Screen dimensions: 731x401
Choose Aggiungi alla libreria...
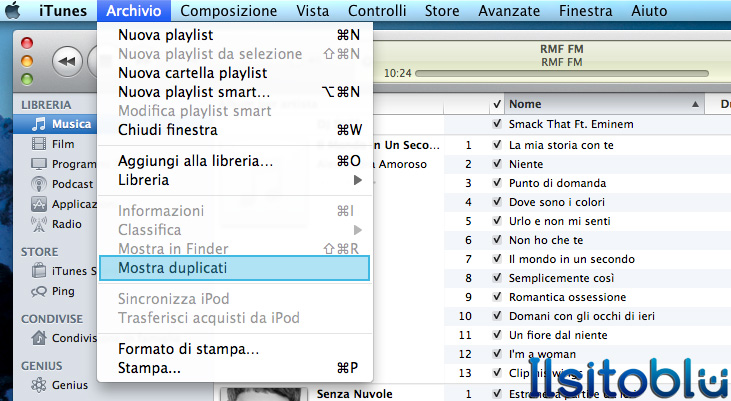(x=235, y=161)
